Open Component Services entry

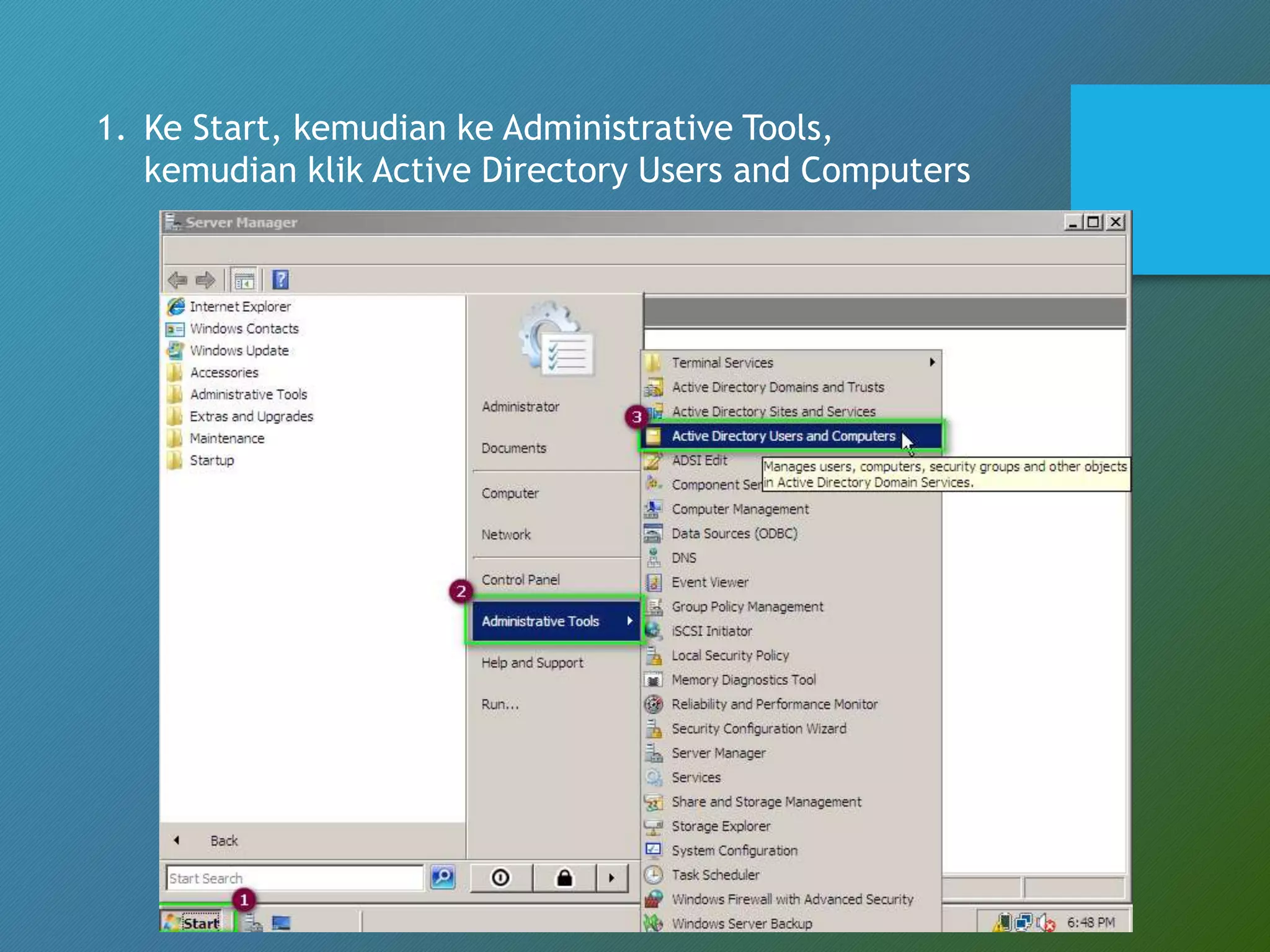click(x=716, y=485)
